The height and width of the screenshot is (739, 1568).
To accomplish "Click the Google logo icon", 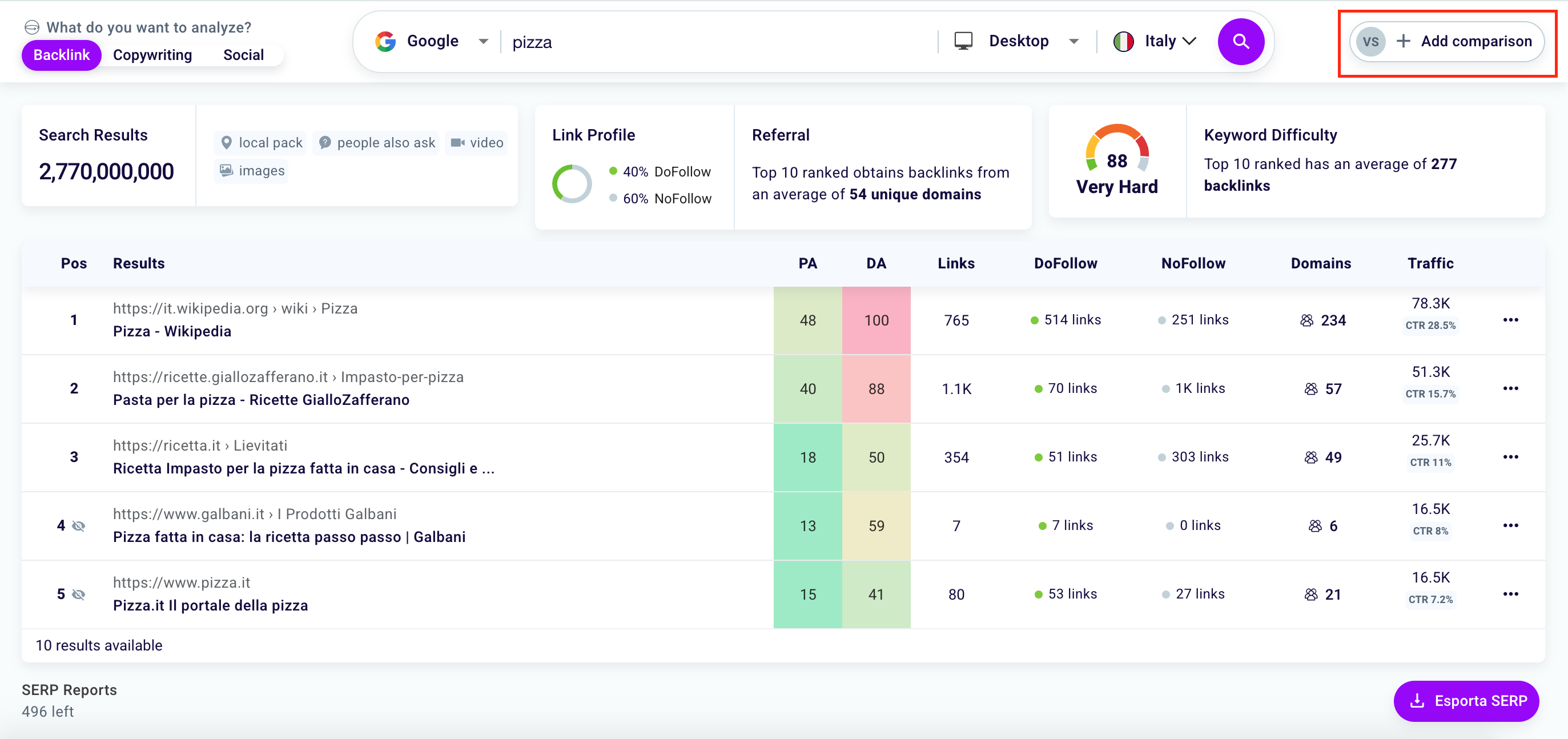I will tap(385, 41).
